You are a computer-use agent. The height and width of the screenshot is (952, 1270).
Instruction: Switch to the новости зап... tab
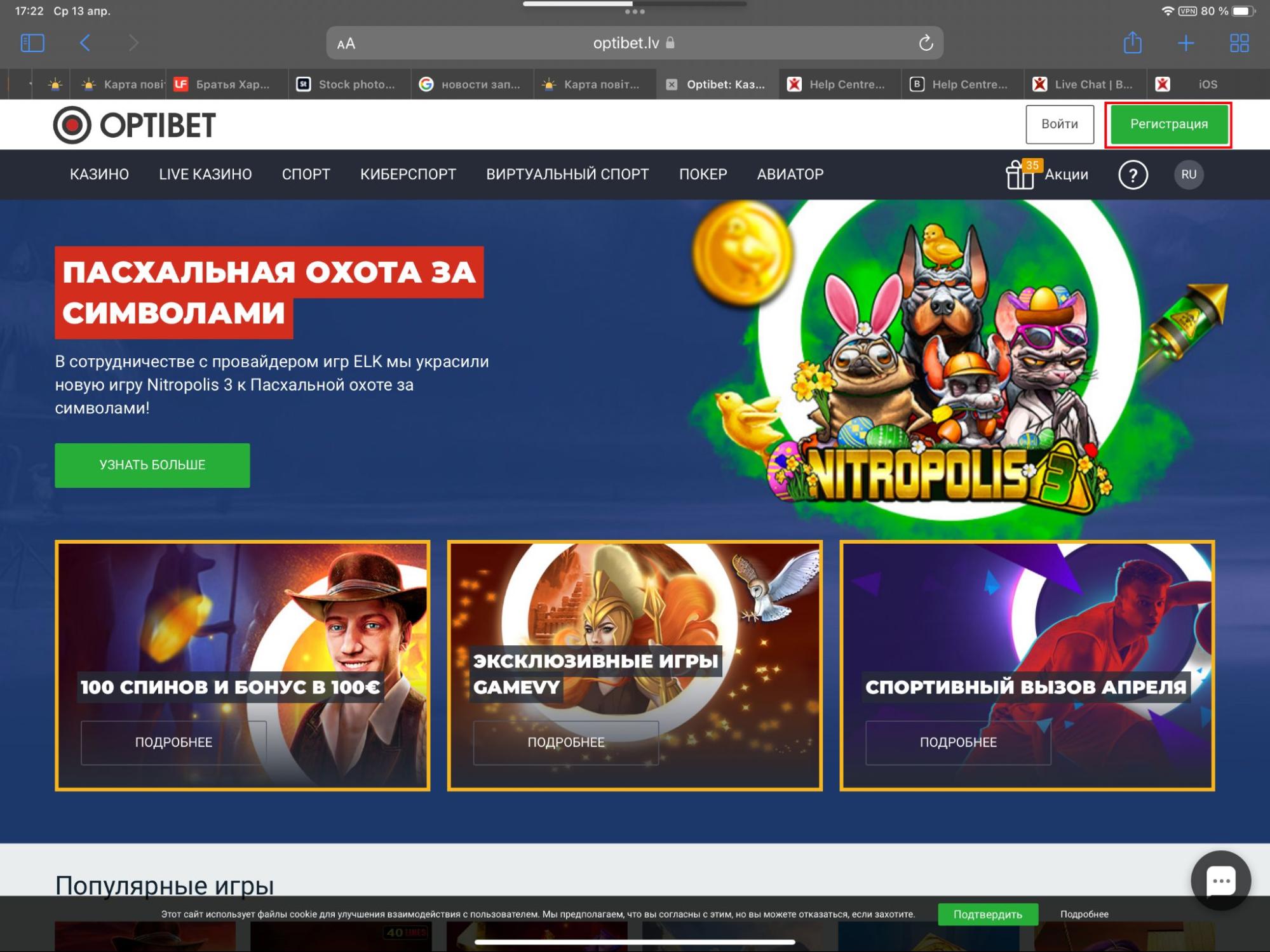pyautogui.click(x=473, y=84)
